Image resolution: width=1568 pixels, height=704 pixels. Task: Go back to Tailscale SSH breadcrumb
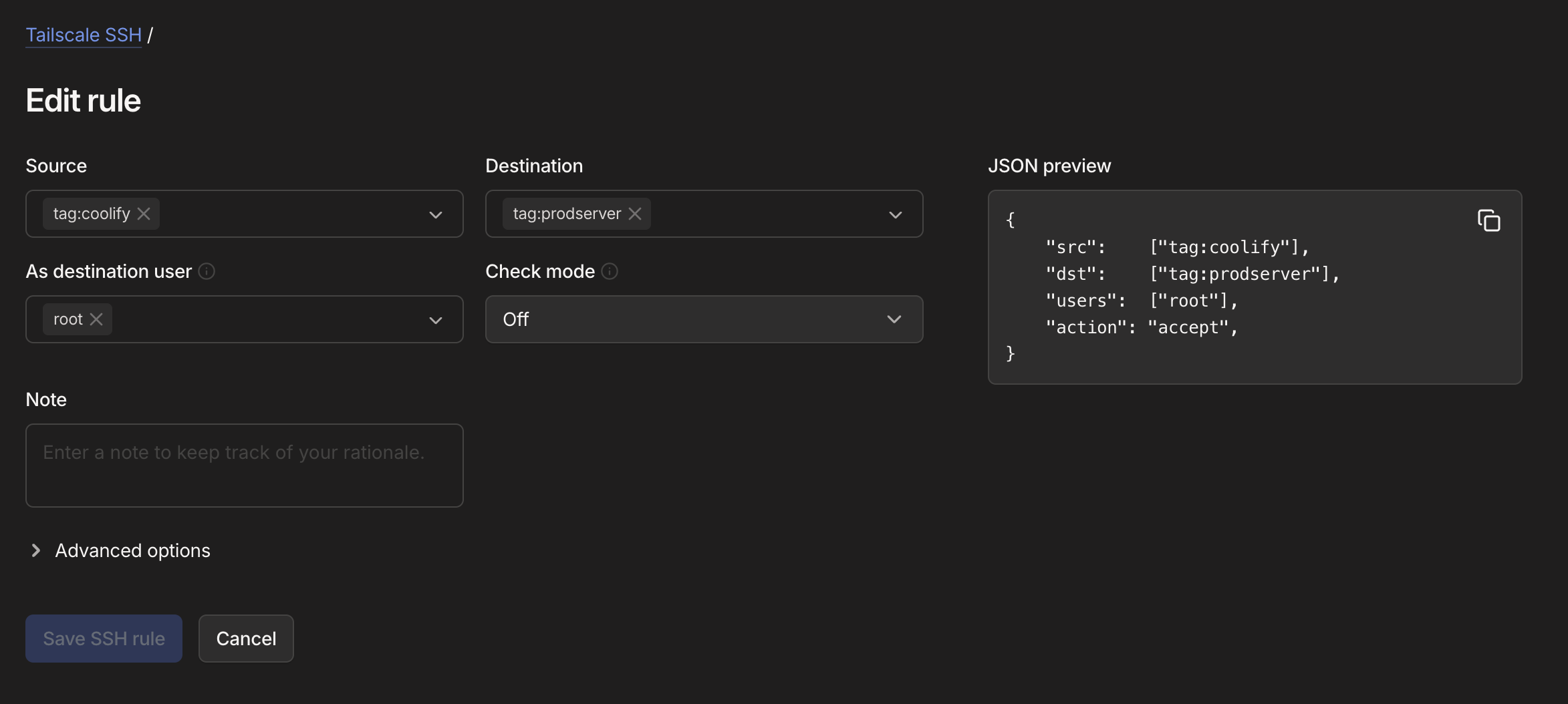click(x=84, y=35)
